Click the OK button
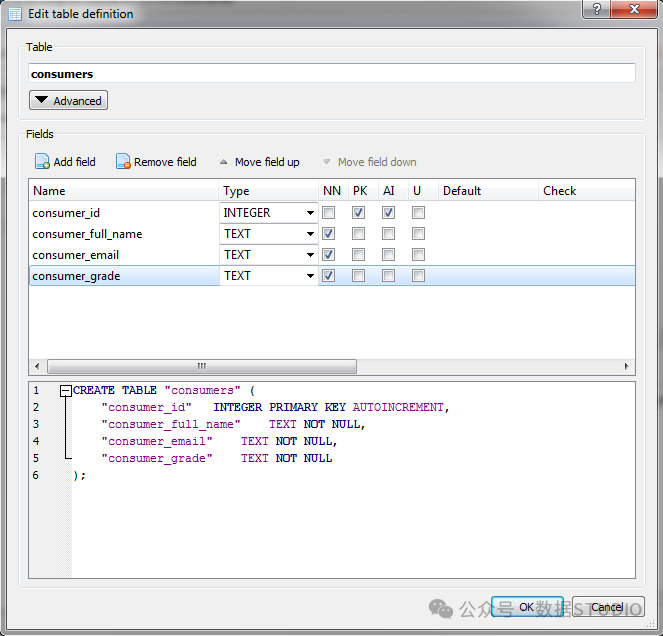 527,607
